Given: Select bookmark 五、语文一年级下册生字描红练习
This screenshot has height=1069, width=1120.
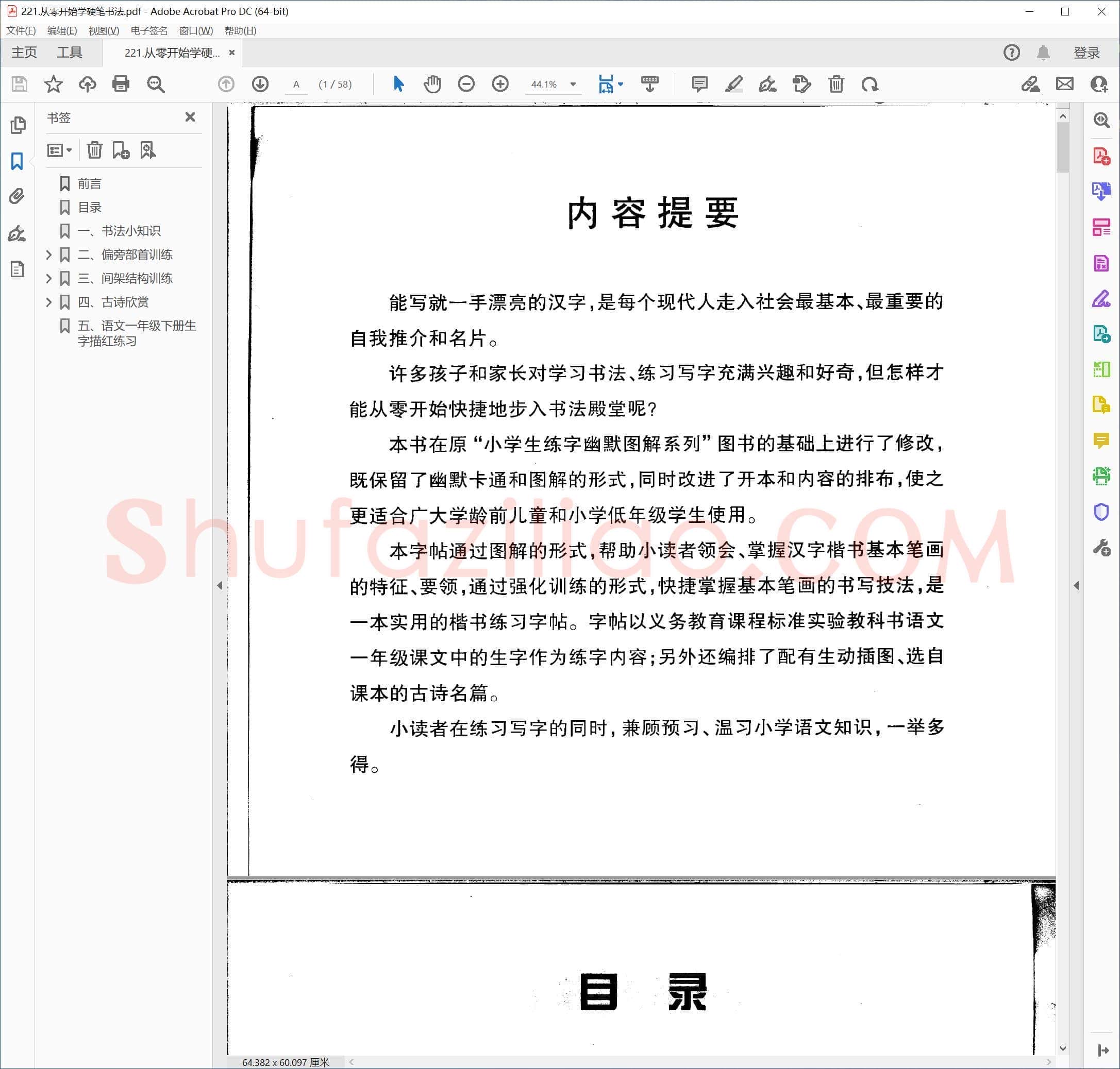Looking at the screenshot, I should pos(137,333).
